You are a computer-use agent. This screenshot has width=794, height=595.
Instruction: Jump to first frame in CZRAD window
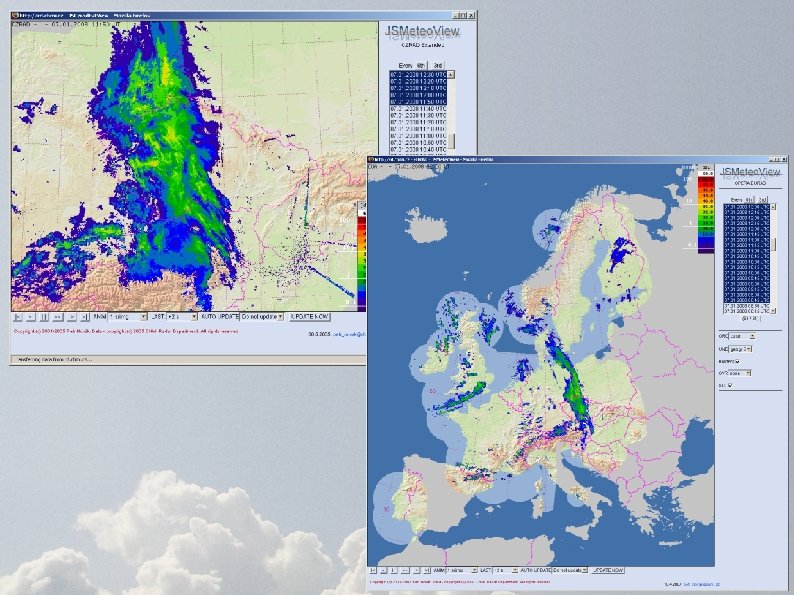[x=18, y=317]
